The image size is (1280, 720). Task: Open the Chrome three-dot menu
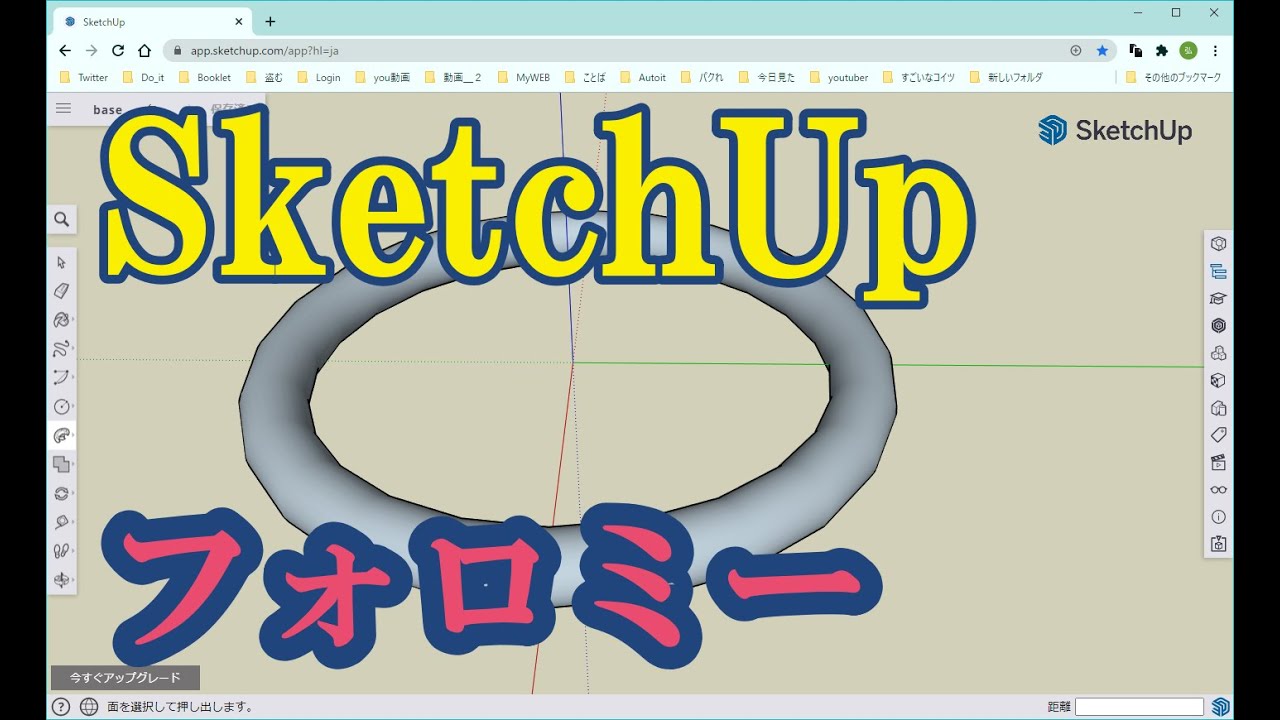[1215, 50]
